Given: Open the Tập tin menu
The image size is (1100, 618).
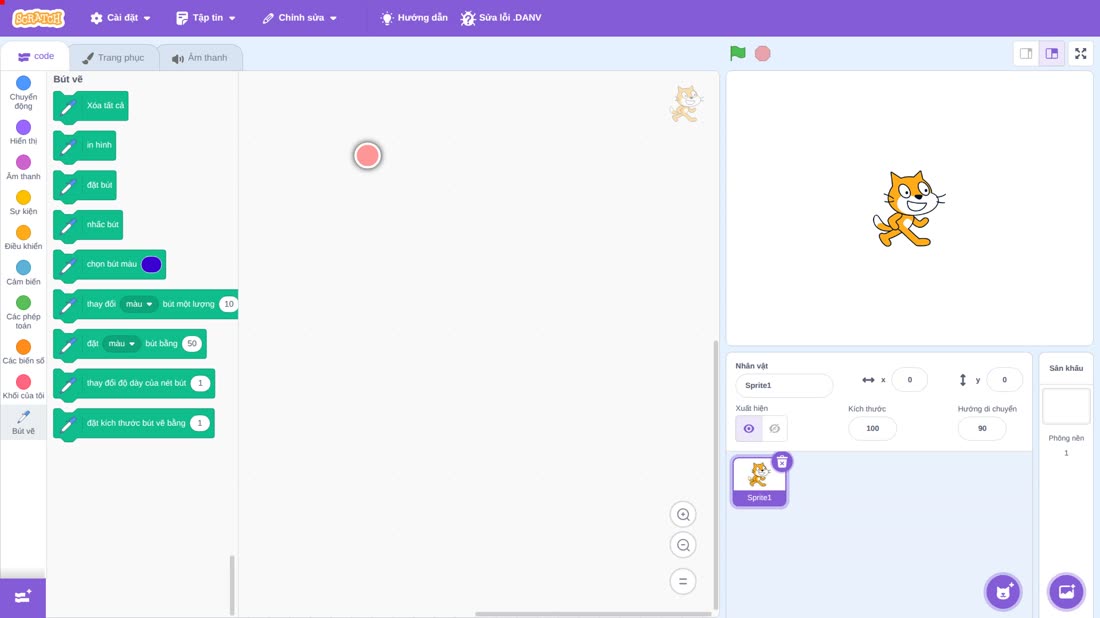Looking at the screenshot, I should coord(206,18).
